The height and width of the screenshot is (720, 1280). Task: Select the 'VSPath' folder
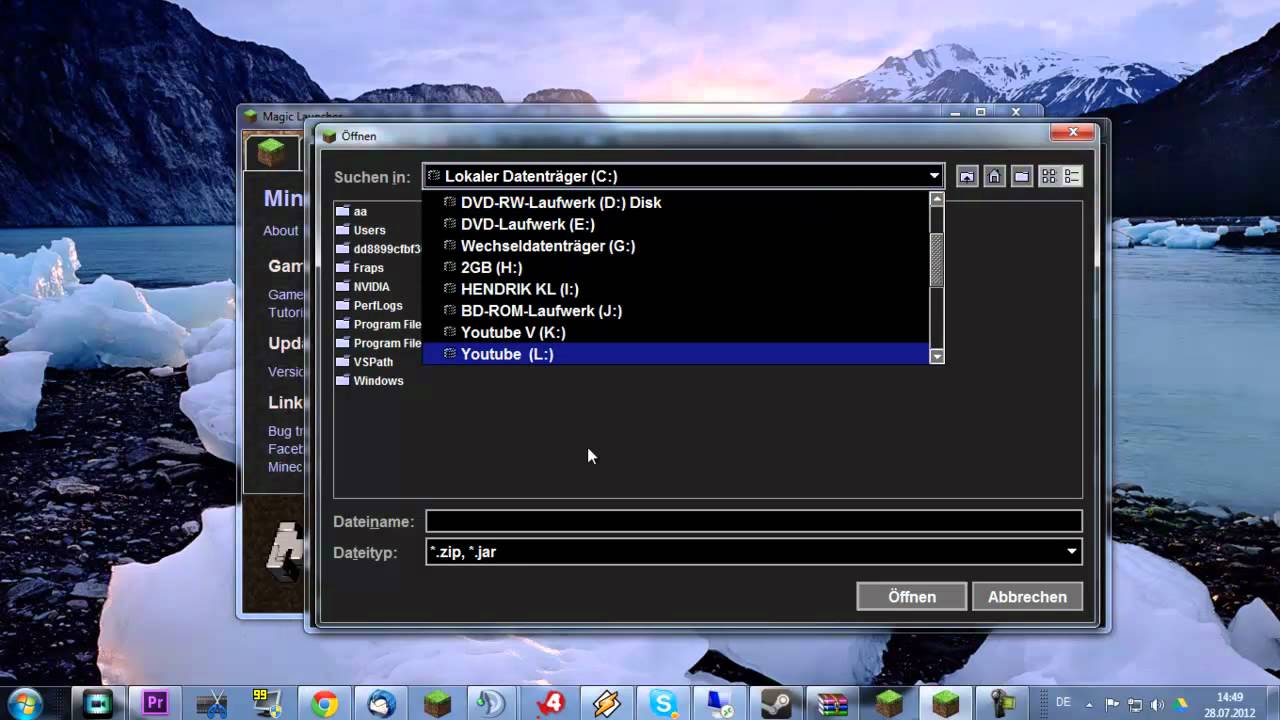(365, 362)
